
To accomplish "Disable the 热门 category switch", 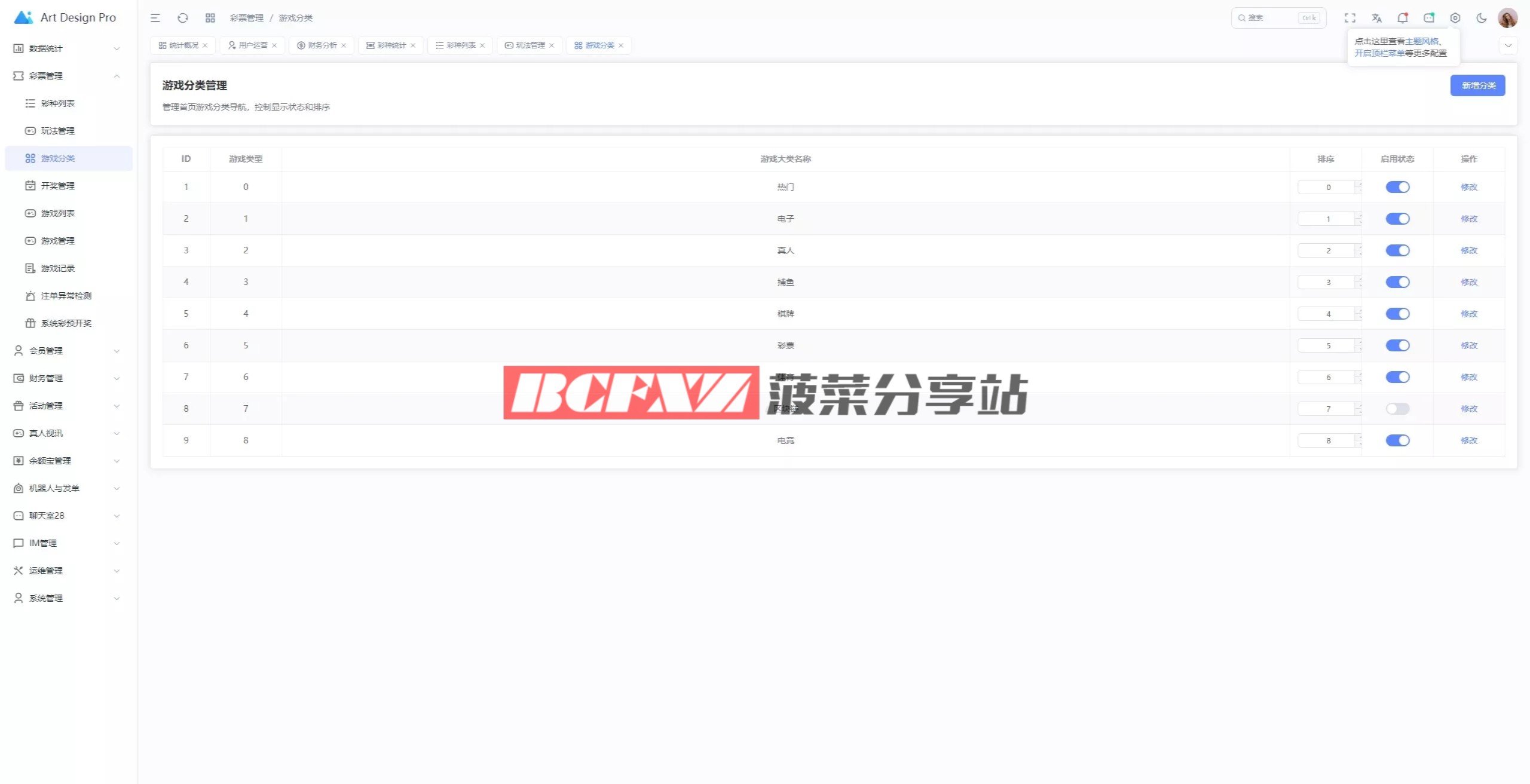I will [1397, 187].
